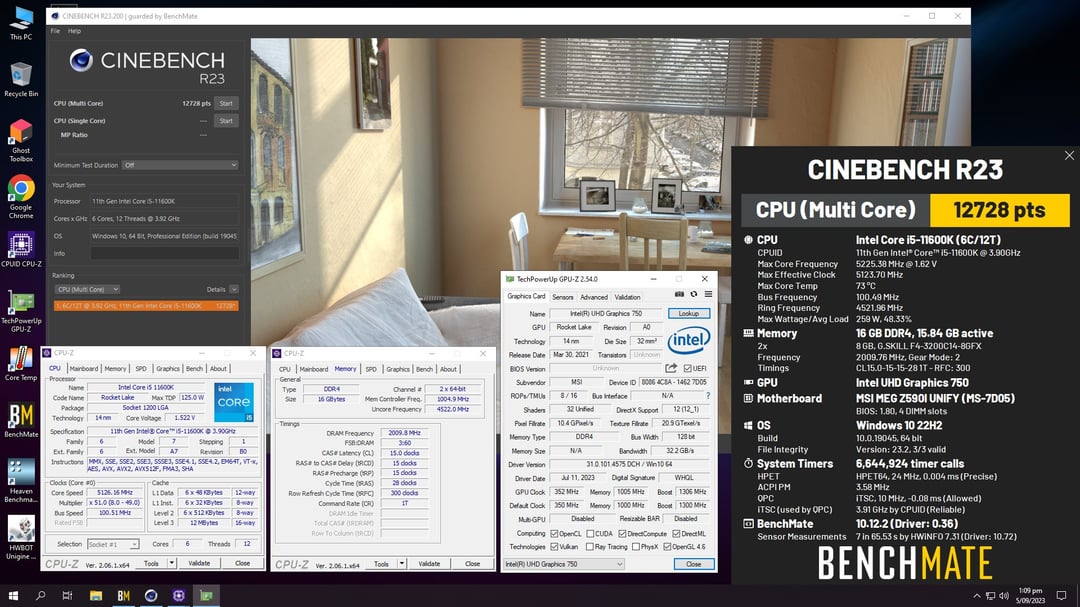Toggle Vulkan checkbox in GPU-Z
This screenshot has width=1080, height=607.
click(554, 546)
